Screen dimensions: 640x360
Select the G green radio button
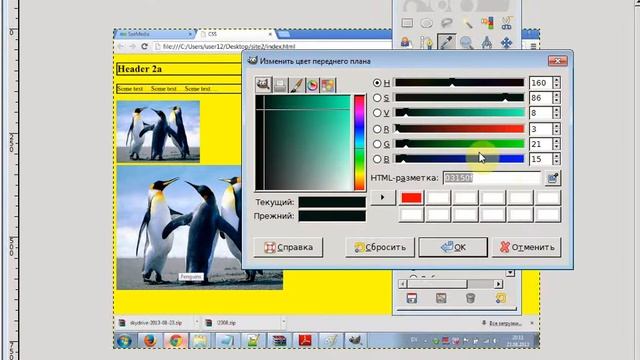pos(377,144)
